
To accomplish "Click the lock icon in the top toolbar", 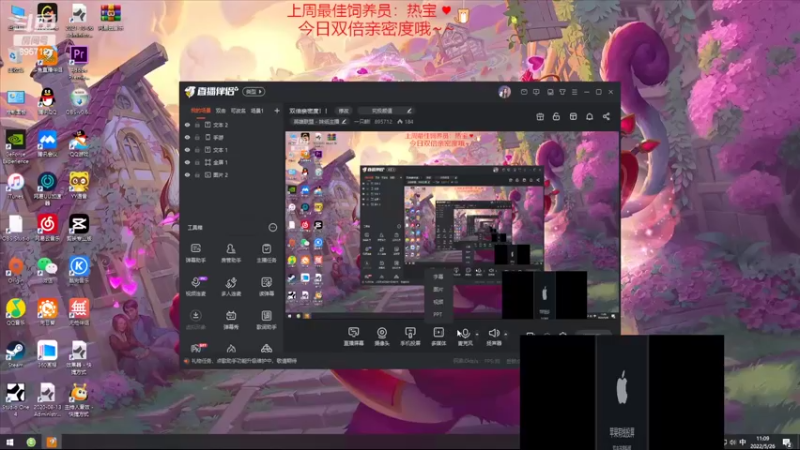I will pos(556,117).
